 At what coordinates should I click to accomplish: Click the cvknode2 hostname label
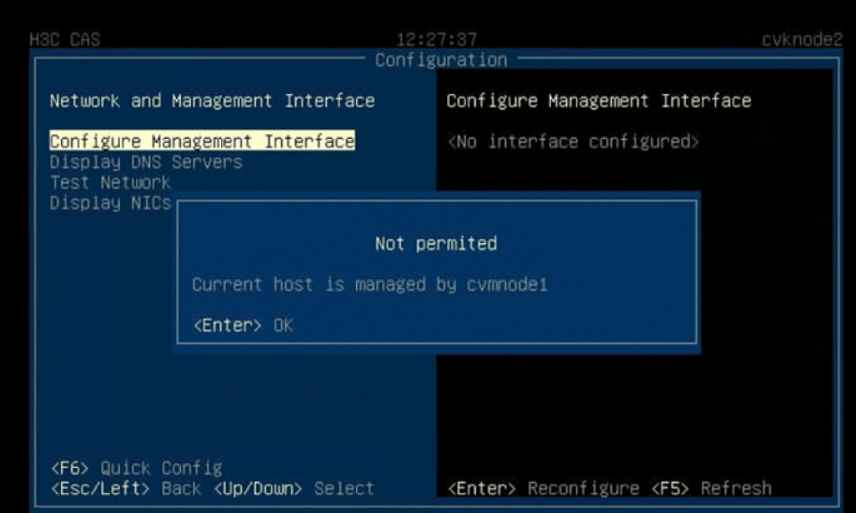[801, 40]
